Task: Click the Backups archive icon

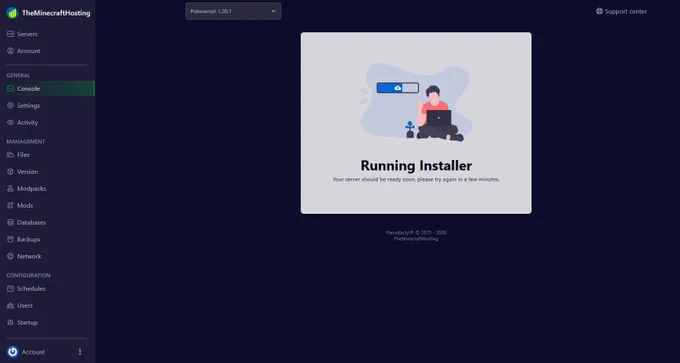Action: coord(10,239)
